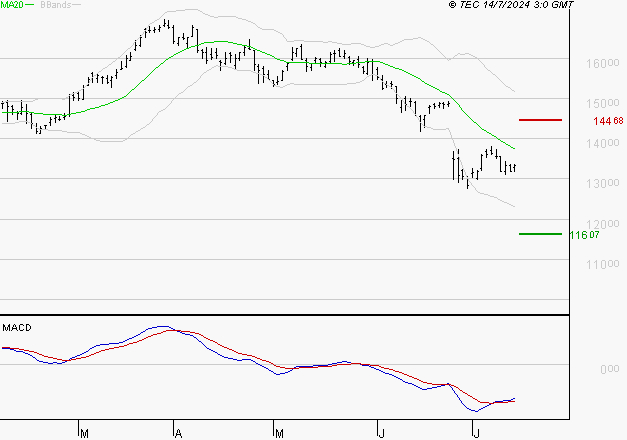The width and height of the screenshot is (627, 440).
Task: Click the 110.00 price axis label
Action: (x=603, y=264)
